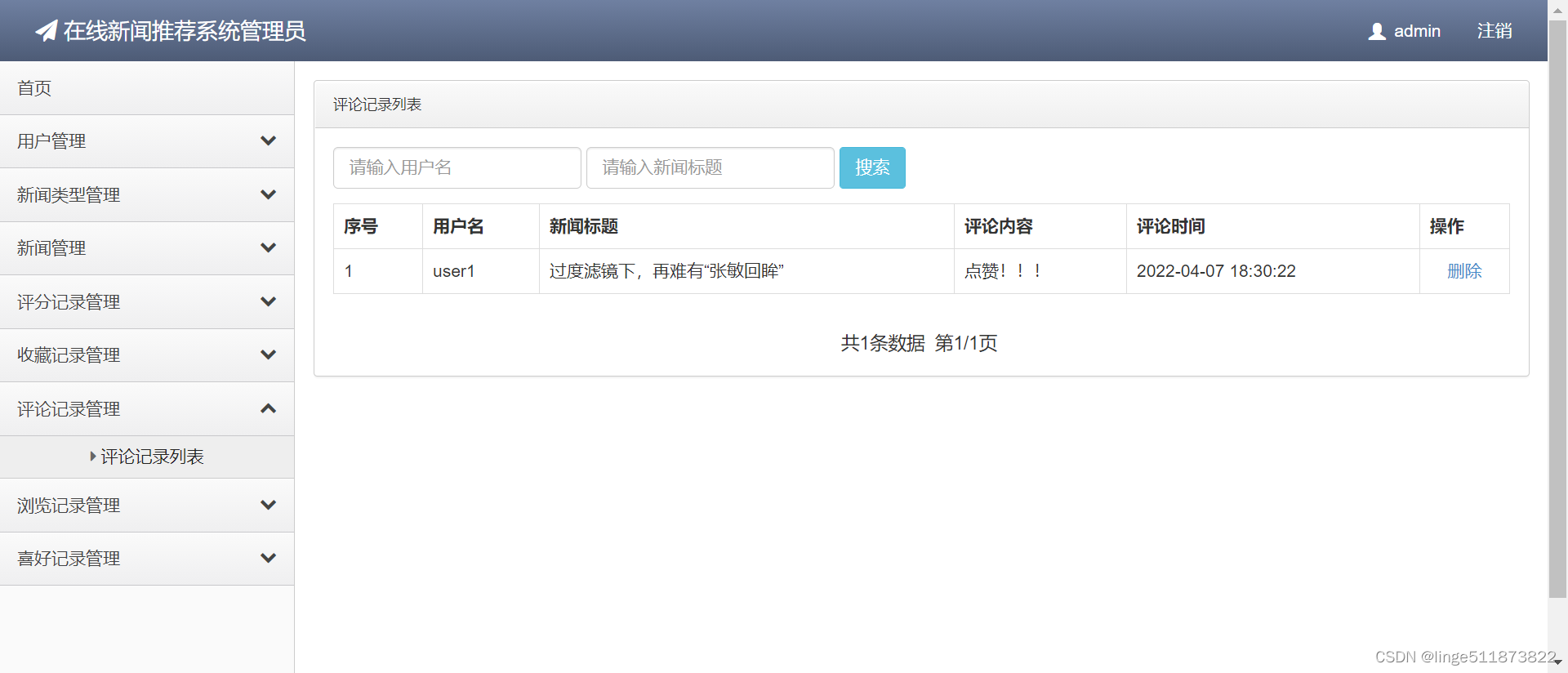Select 评论记录管理 menu section
This screenshot has width=1568, height=673.
click(147, 409)
